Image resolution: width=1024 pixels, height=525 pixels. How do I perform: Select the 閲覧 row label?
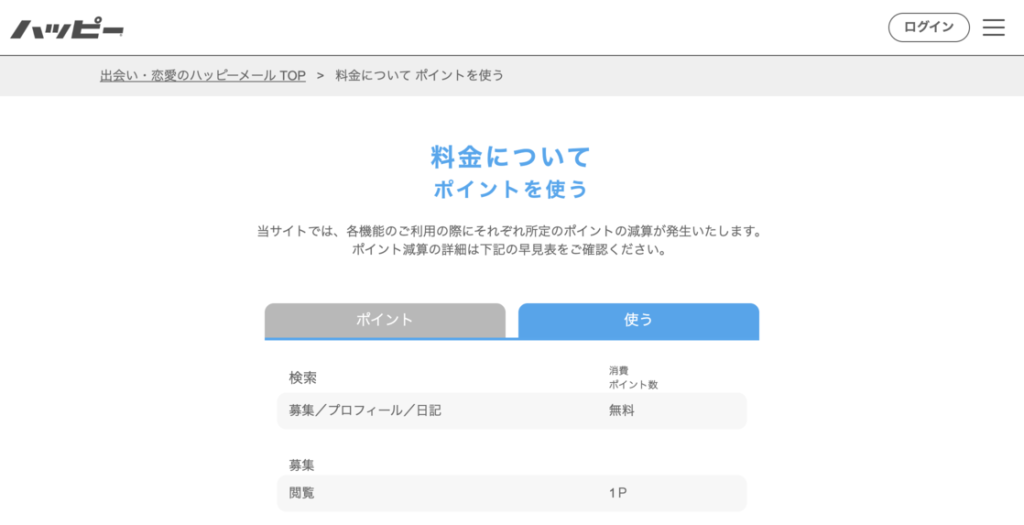click(302, 492)
